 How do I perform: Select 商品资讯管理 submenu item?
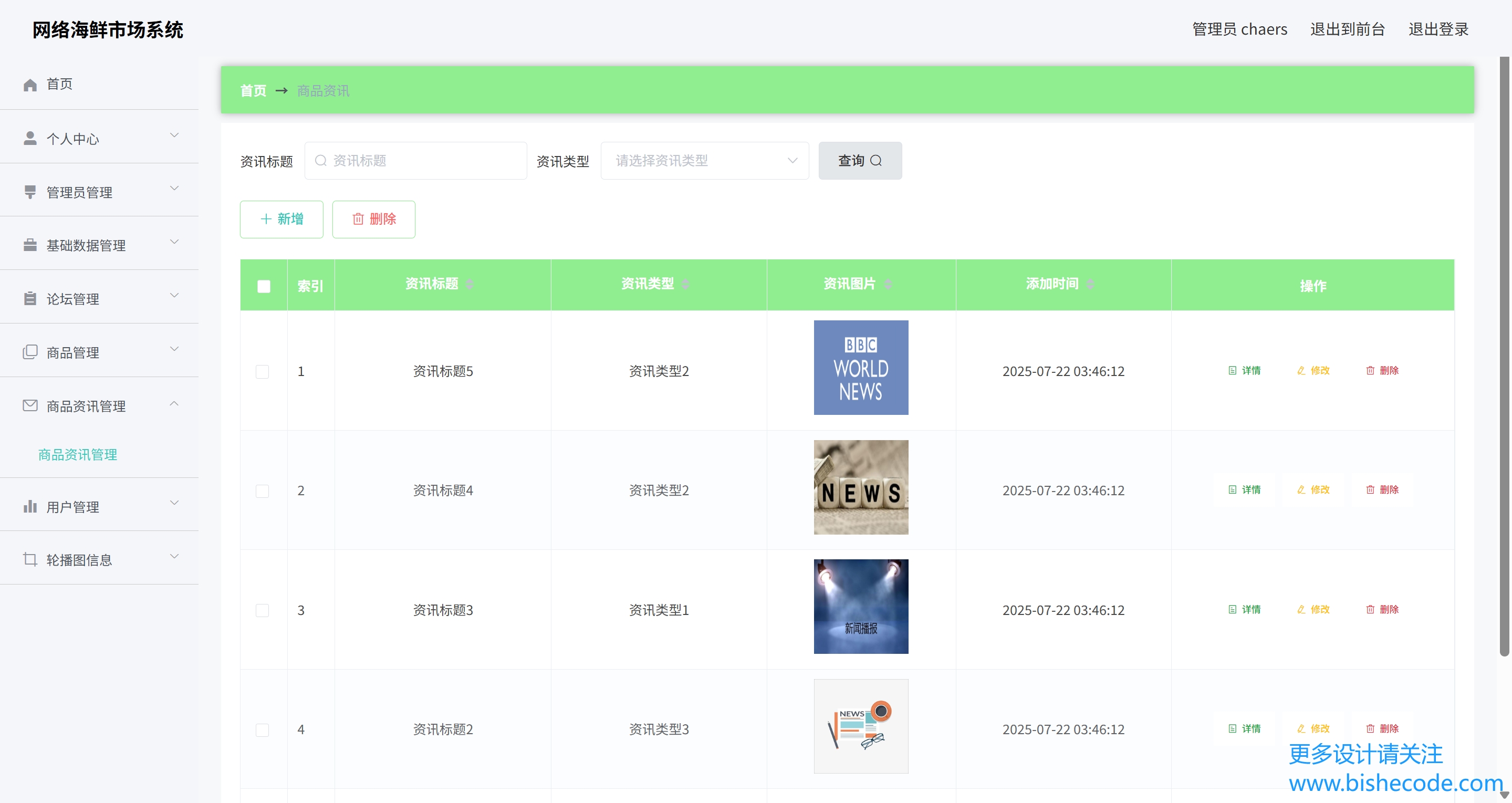click(x=78, y=454)
